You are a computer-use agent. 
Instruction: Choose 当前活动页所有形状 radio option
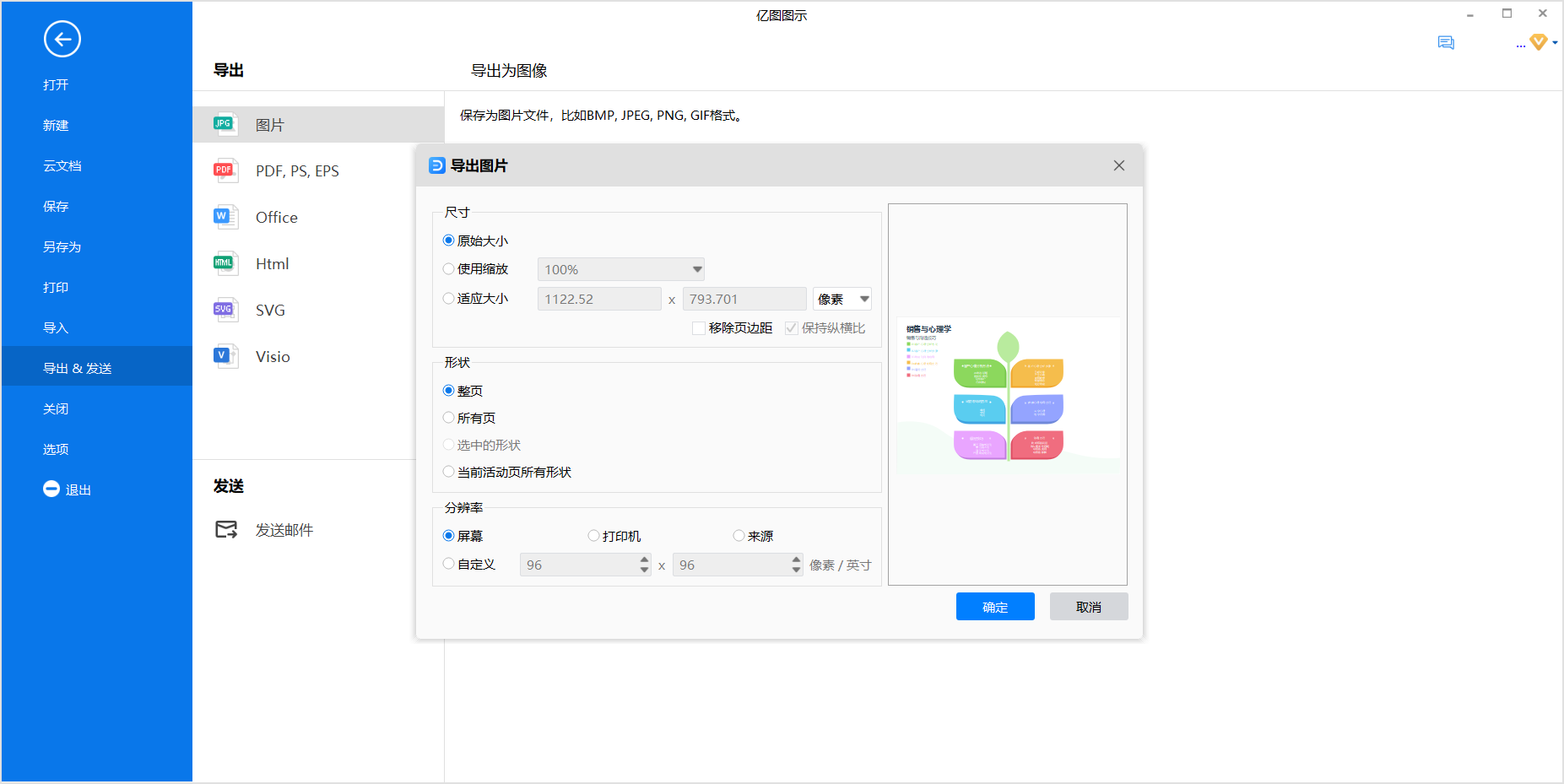[448, 472]
